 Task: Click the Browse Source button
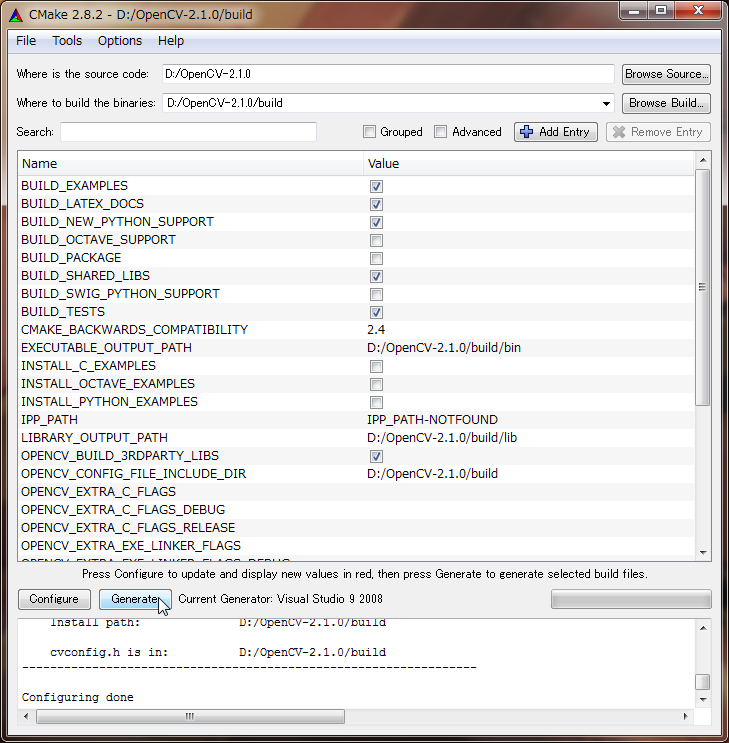click(x=666, y=74)
